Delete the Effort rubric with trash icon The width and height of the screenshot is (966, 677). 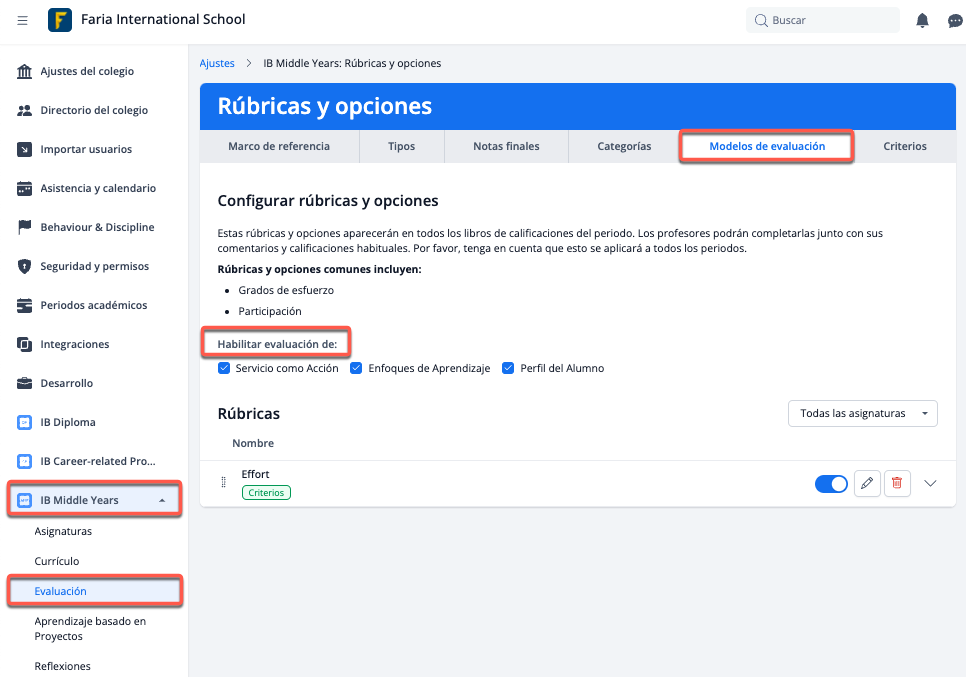click(x=897, y=484)
